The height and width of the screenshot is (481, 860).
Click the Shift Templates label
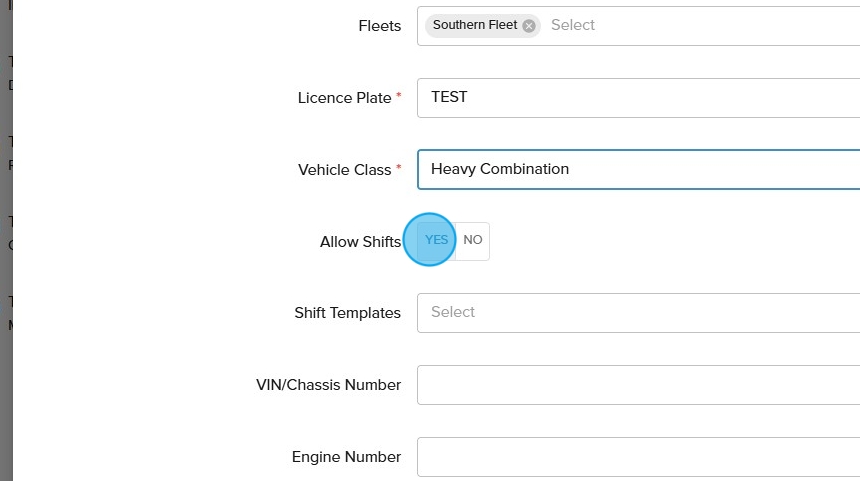pyautogui.click(x=347, y=313)
